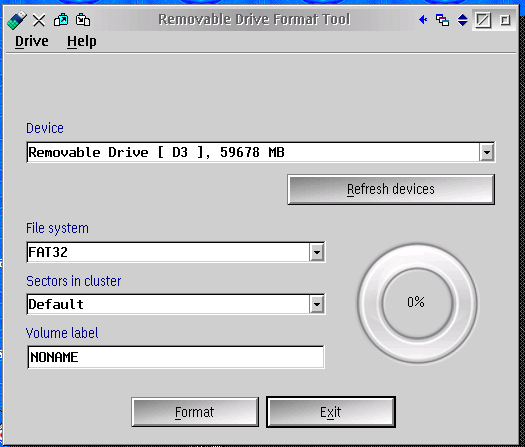The image size is (525, 447).
Task: Open the window list icon in title bar
Action: pos(442,20)
